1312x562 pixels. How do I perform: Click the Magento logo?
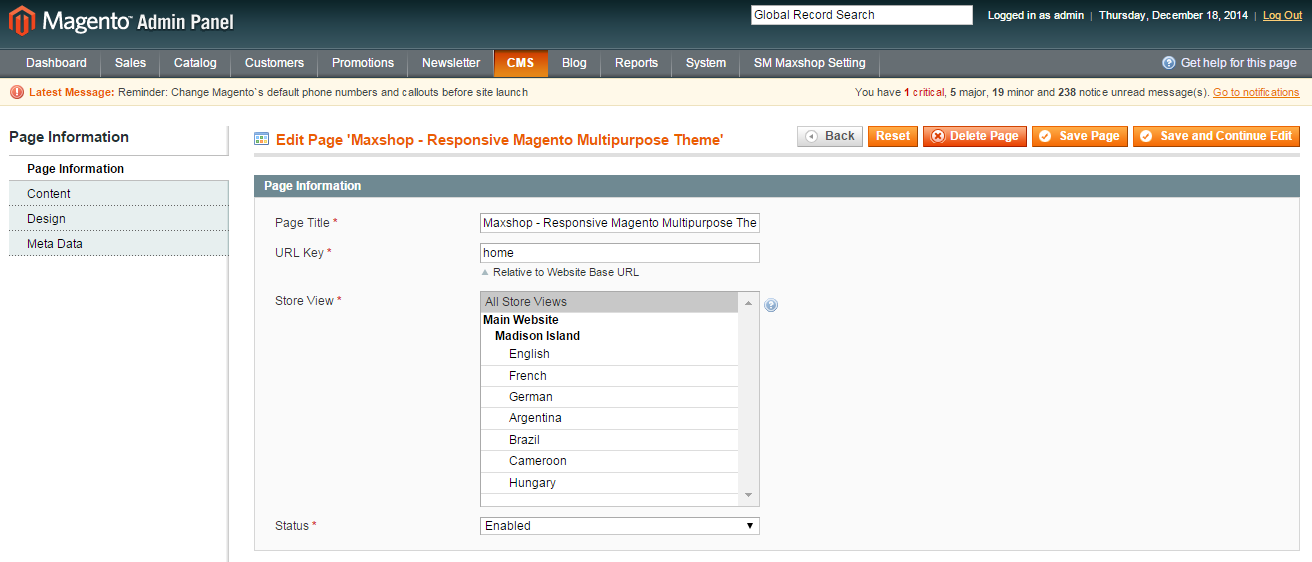click(121, 21)
